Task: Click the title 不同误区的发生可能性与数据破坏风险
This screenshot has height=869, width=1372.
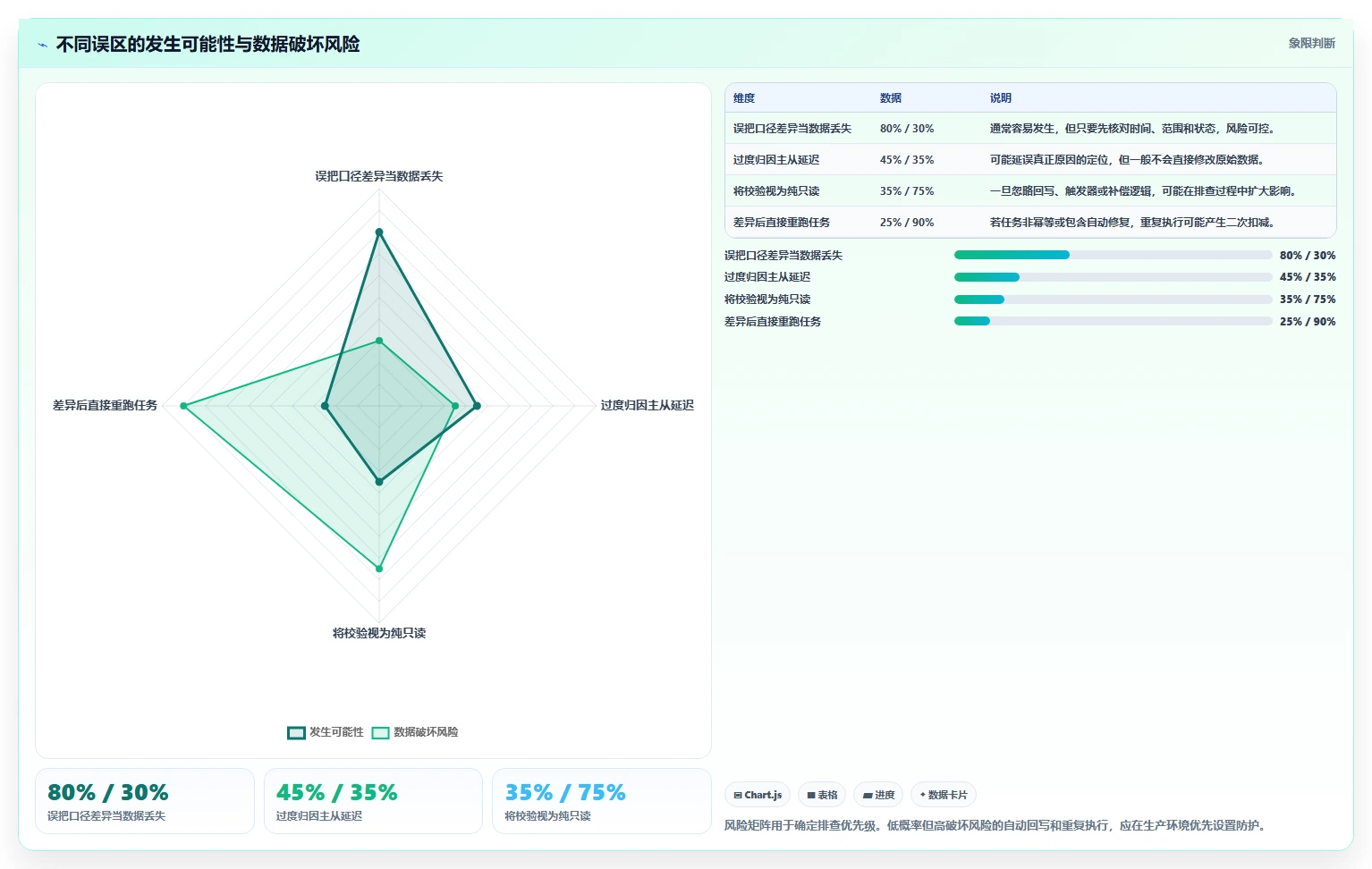Action: [x=207, y=45]
